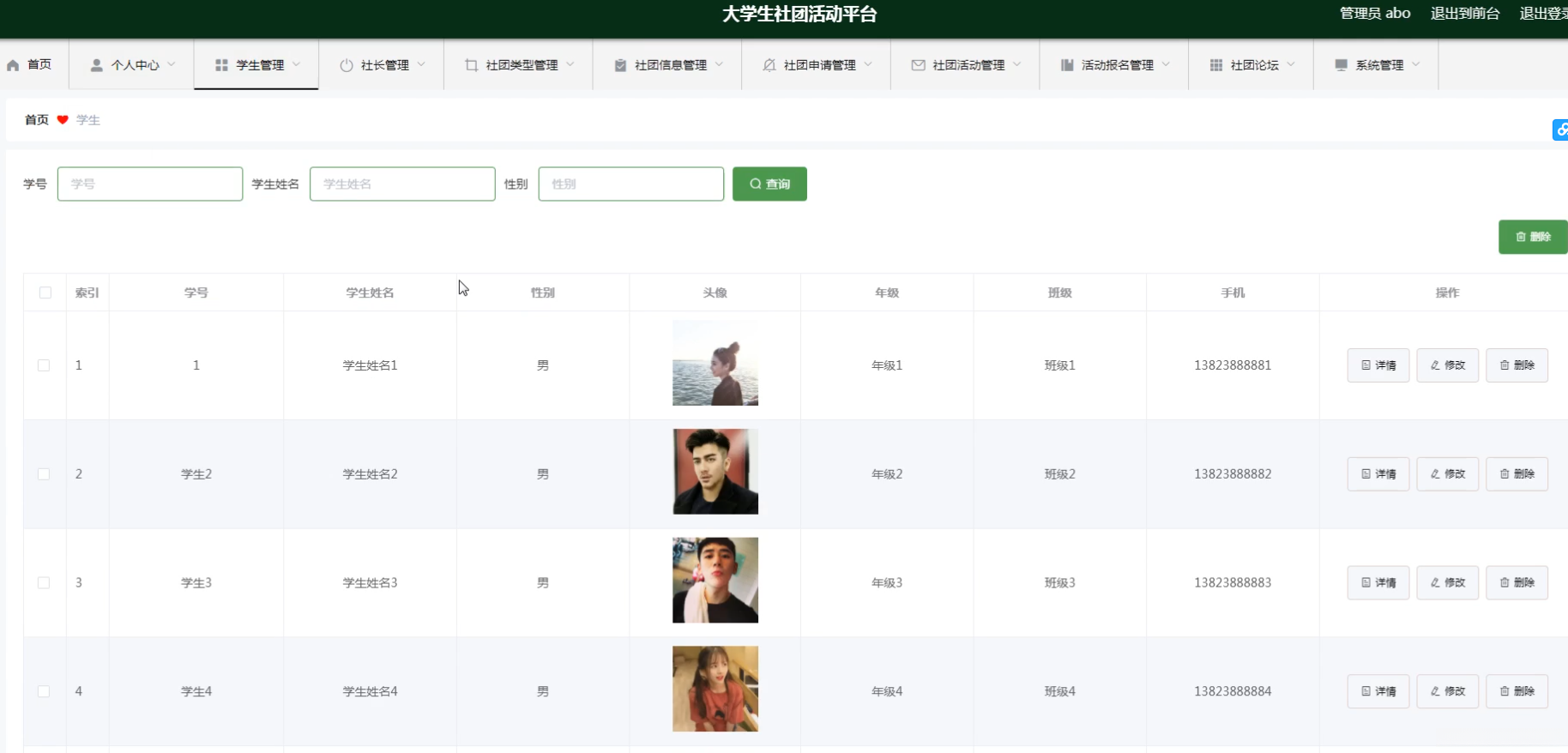This screenshot has height=753, width=1568.
Task: Click the grid icon of 学生管理
Action: pyautogui.click(x=221, y=65)
